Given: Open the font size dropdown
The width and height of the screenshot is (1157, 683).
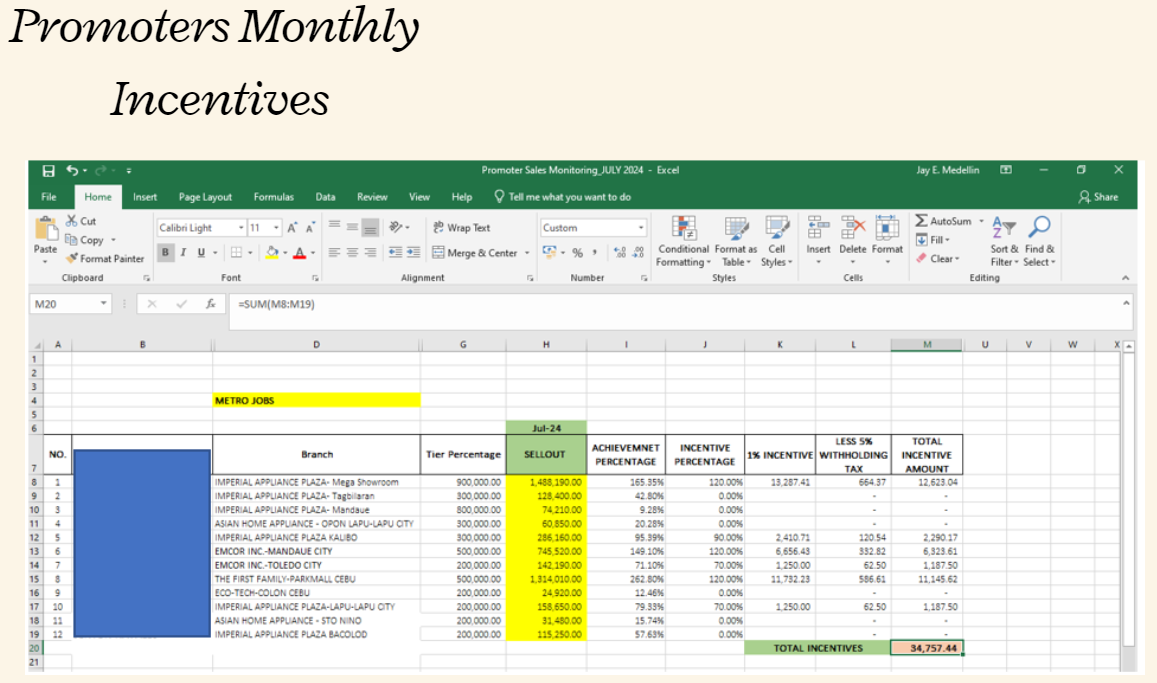Looking at the screenshot, I should tap(276, 228).
